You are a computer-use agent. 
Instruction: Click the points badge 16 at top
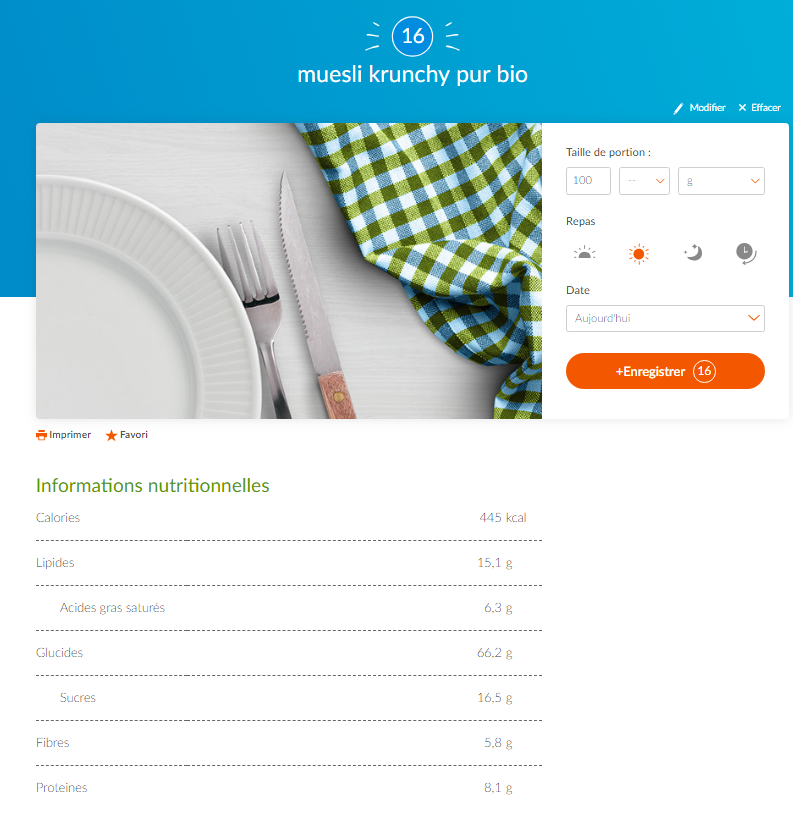point(413,36)
